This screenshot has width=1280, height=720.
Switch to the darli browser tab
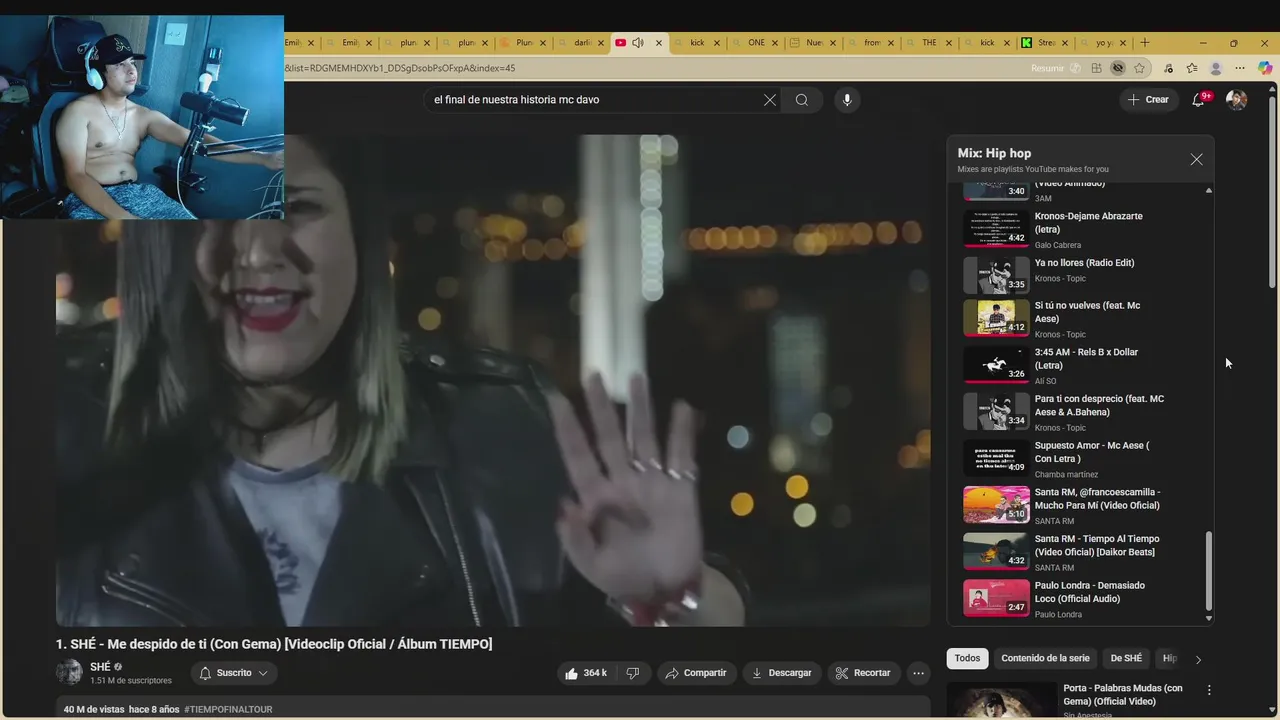(x=582, y=43)
